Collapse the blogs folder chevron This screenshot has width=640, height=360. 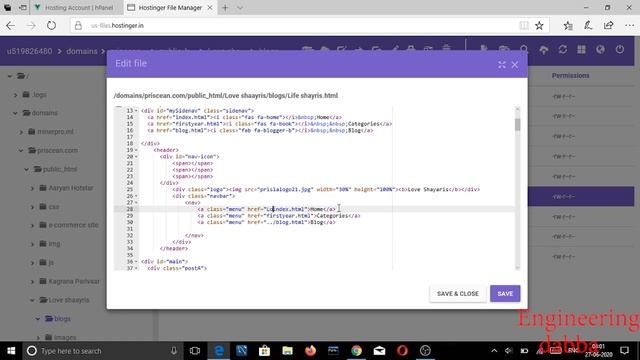[x=38, y=319]
